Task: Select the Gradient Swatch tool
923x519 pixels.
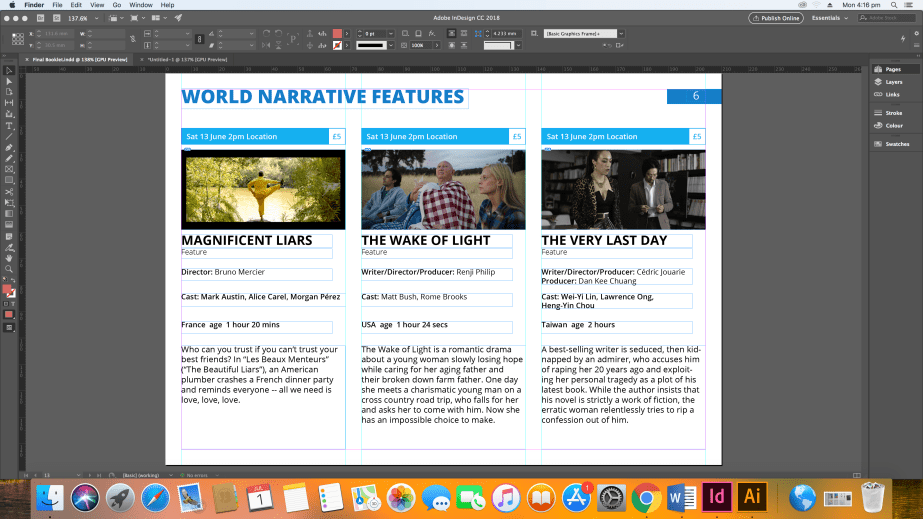Action: (x=9, y=214)
